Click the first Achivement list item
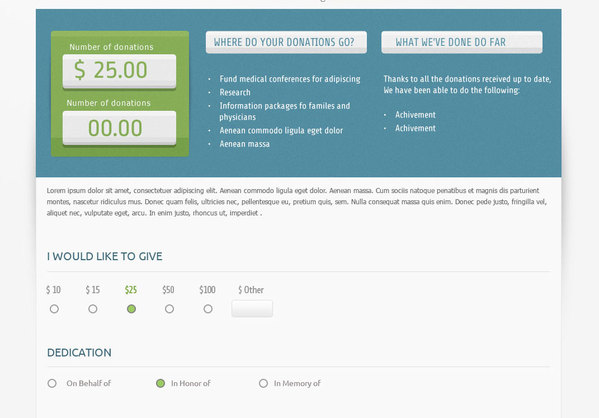 tap(415, 115)
